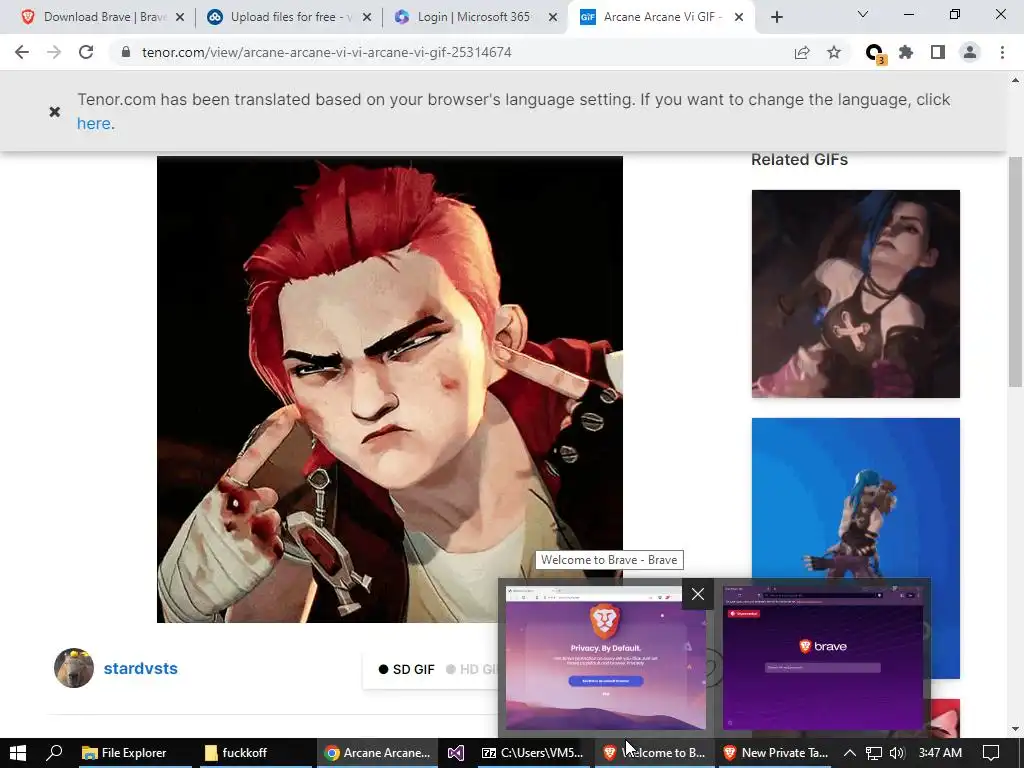Screen dimensions: 1024x768
Task: Click the page vertical scrollbar thumb
Action: tap(1016, 271)
